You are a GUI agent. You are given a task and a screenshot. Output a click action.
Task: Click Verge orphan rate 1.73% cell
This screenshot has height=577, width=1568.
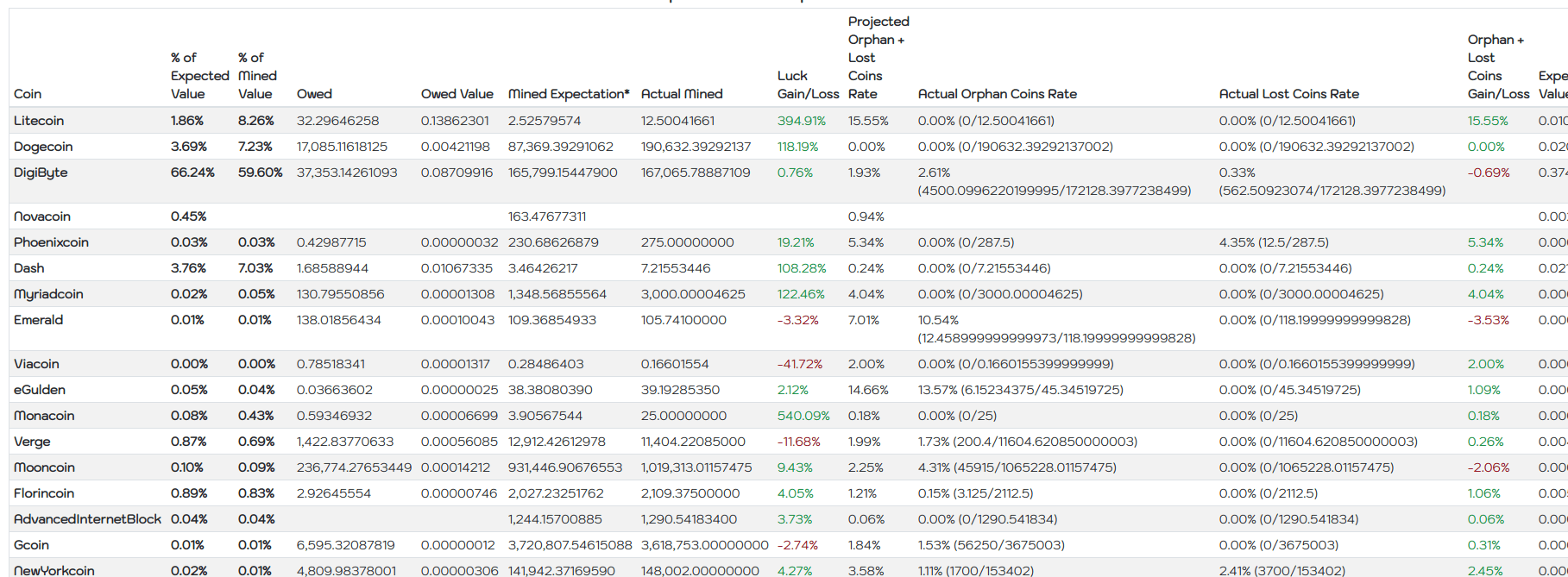[1028, 442]
